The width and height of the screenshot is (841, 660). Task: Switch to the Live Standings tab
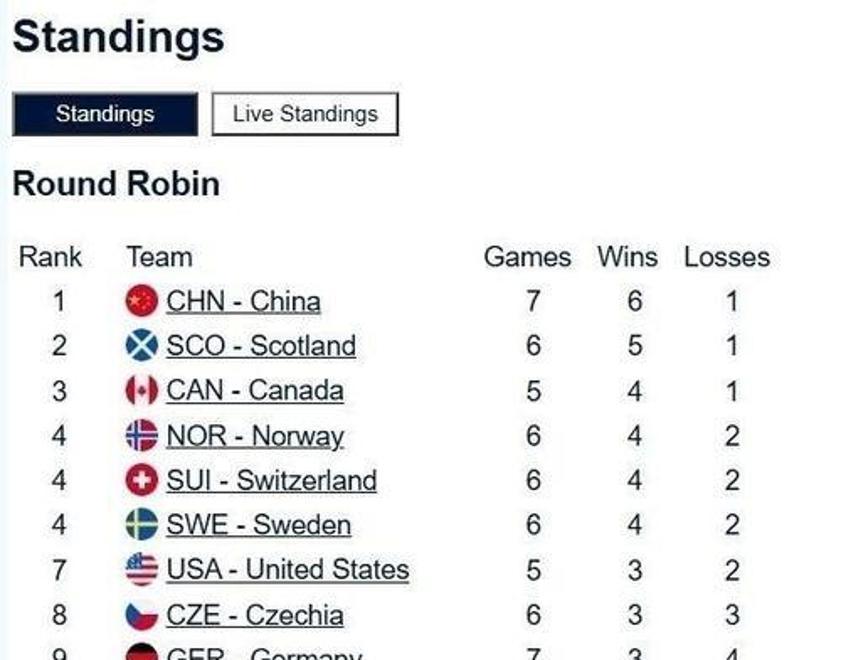pos(305,114)
